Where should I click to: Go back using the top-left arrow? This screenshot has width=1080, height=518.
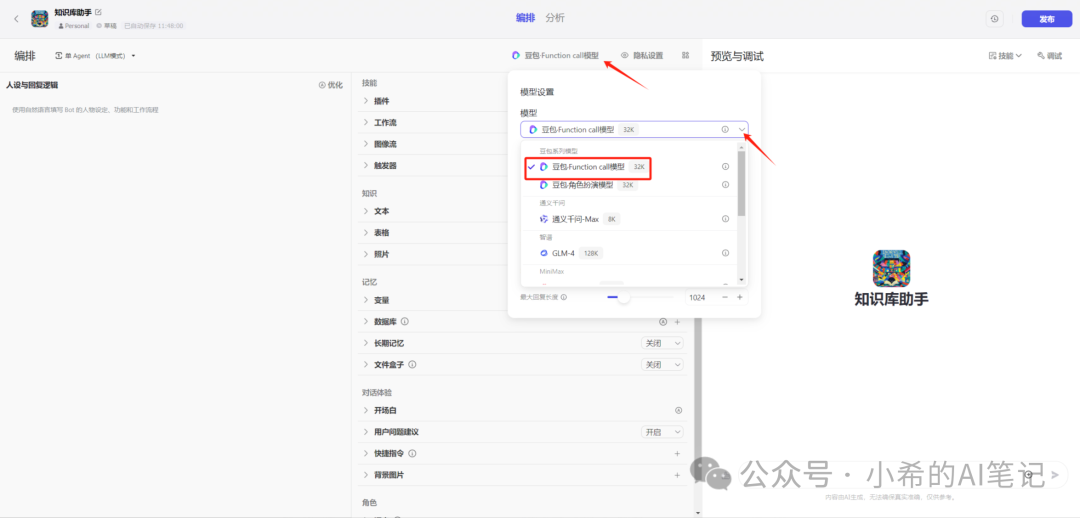(x=17, y=19)
